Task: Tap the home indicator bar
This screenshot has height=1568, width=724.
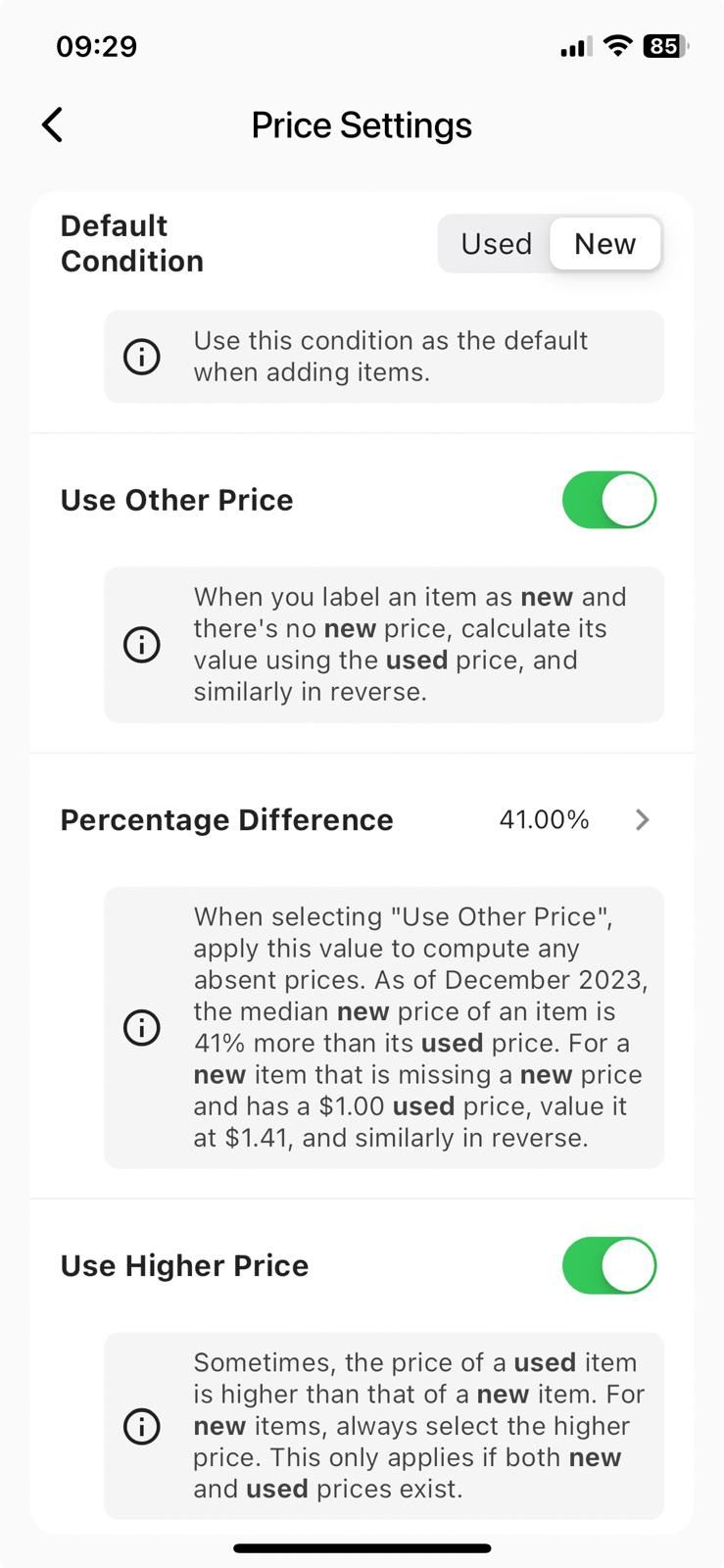Action: [x=362, y=1548]
